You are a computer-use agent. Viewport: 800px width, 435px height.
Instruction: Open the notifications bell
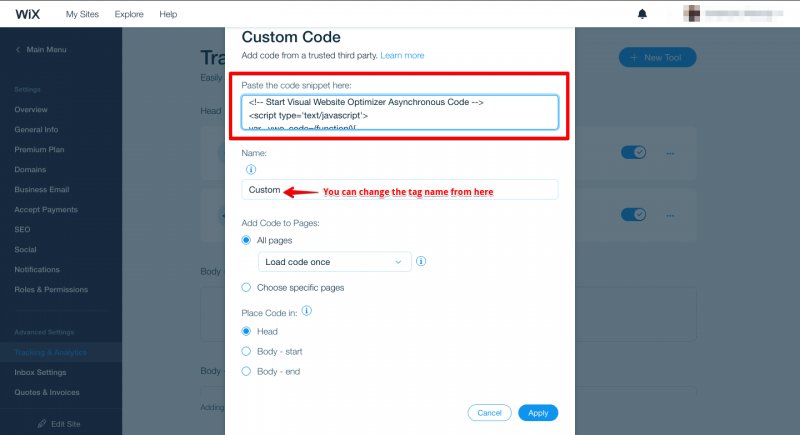click(642, 14)
